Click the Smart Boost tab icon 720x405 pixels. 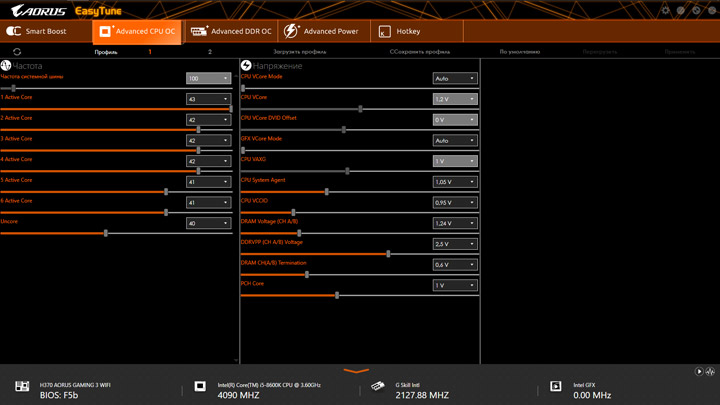click(13, 31)
